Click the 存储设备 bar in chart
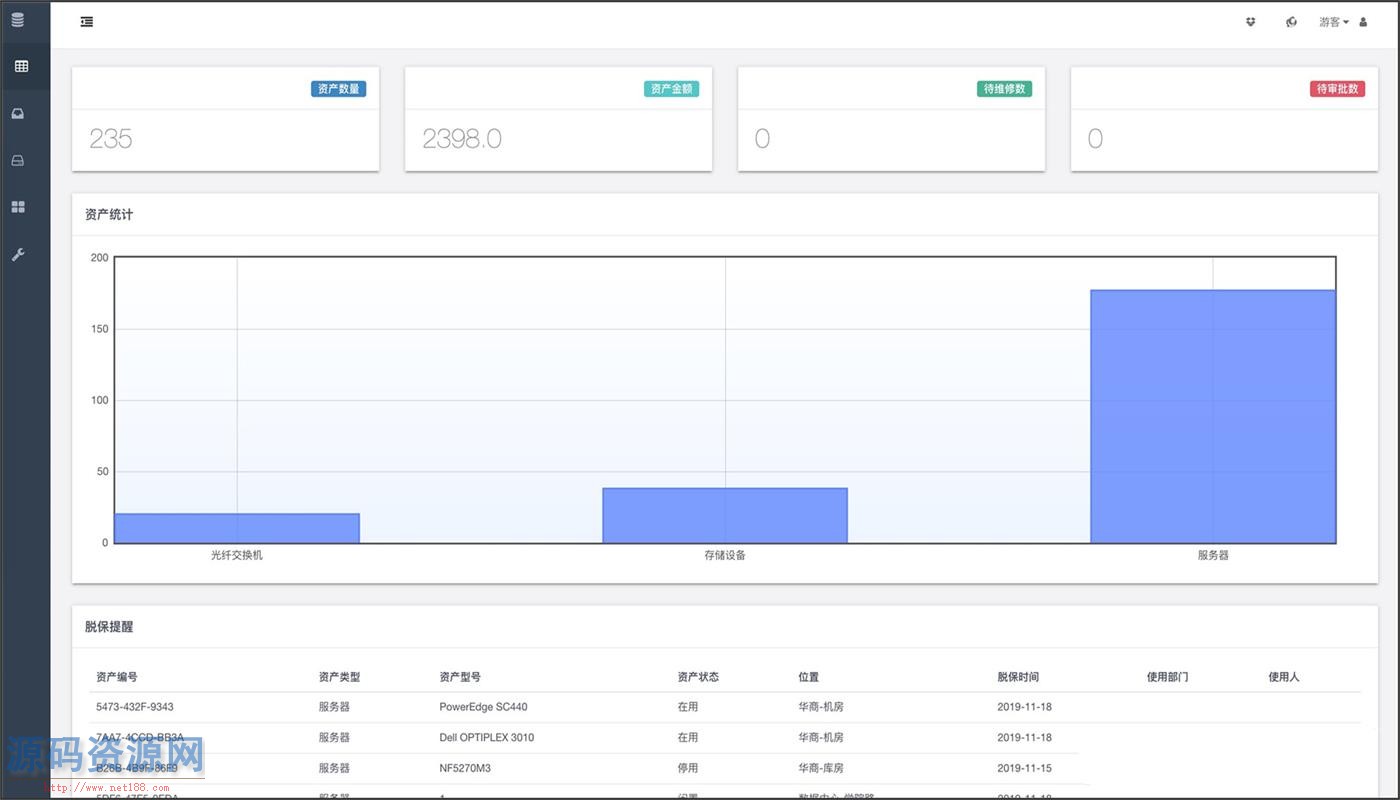This screenshot has width=1400, height=800. pos(725,516)
